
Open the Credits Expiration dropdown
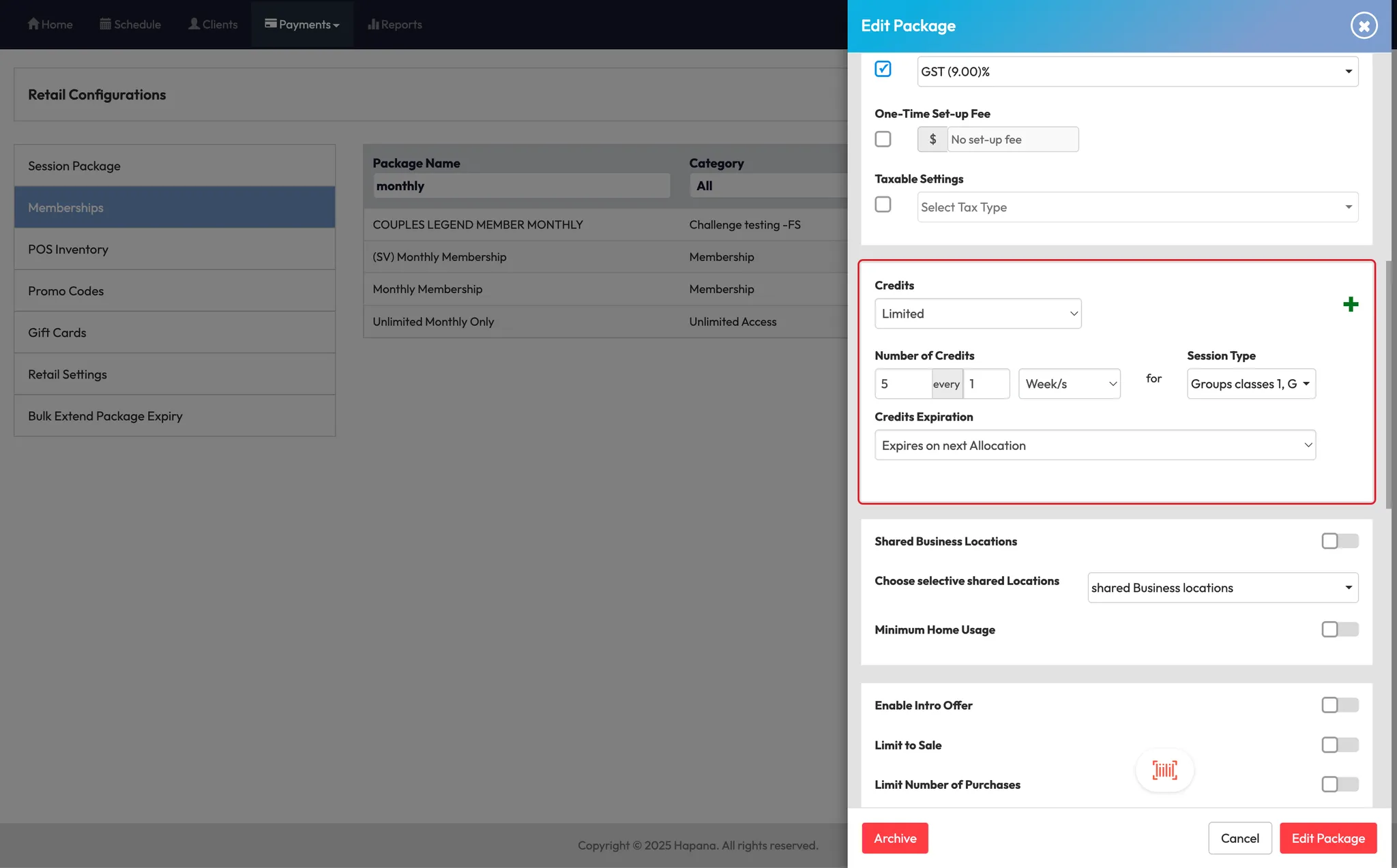(x=1094, y=445)
